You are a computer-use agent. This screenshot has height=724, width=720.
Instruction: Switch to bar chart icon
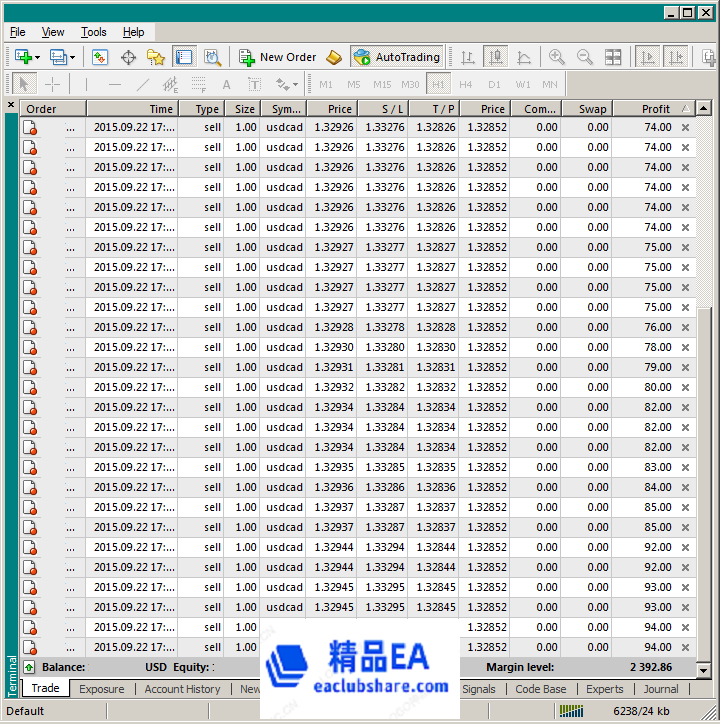467,57
